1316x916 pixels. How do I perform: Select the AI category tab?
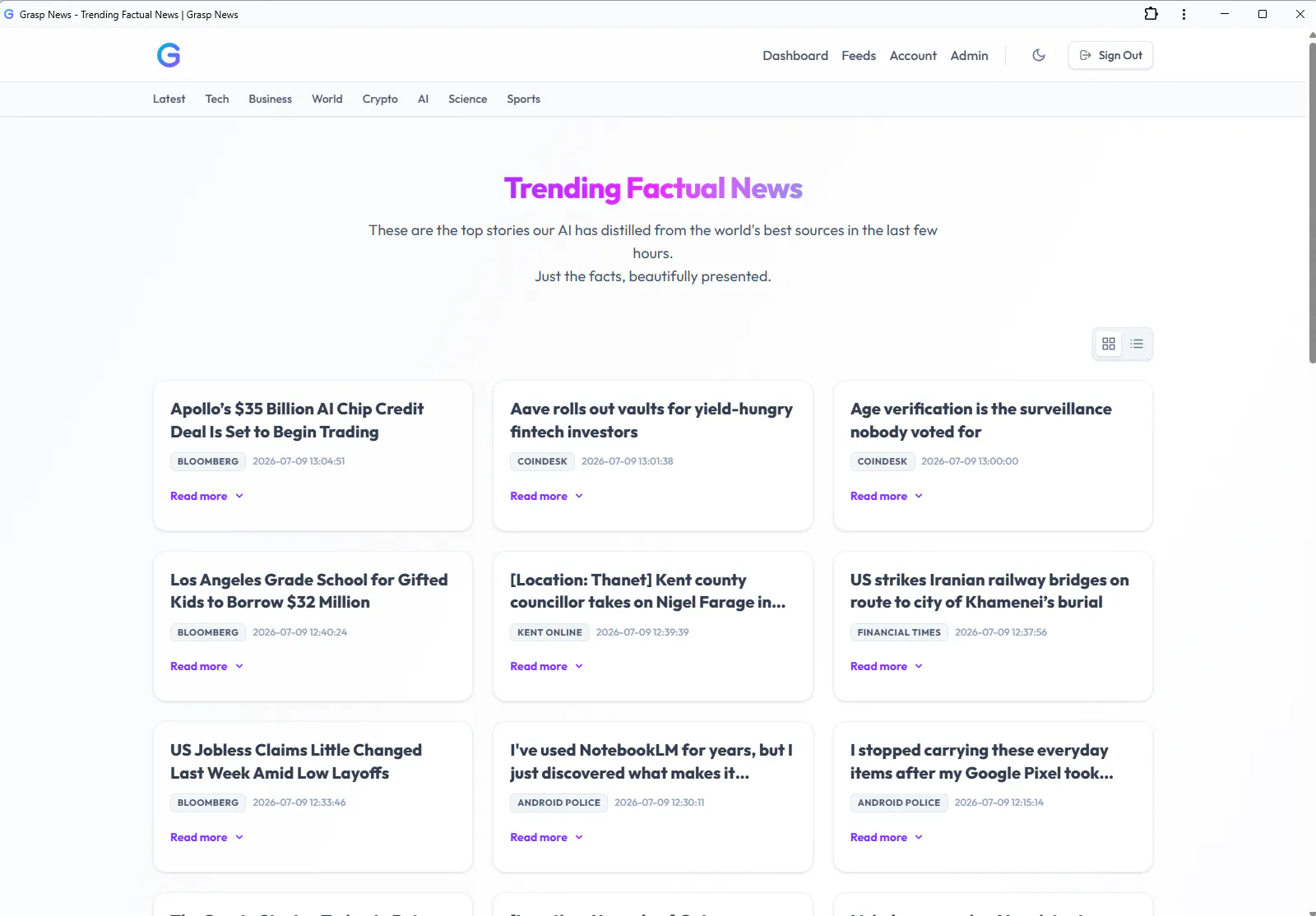(x=423, y=99)
